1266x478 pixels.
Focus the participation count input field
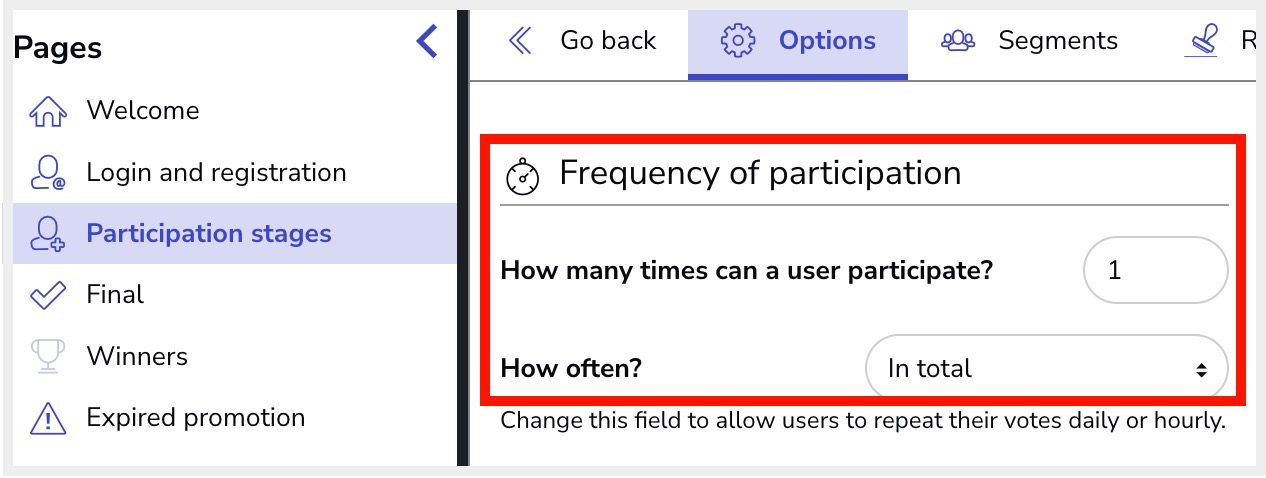(1155, 270)
